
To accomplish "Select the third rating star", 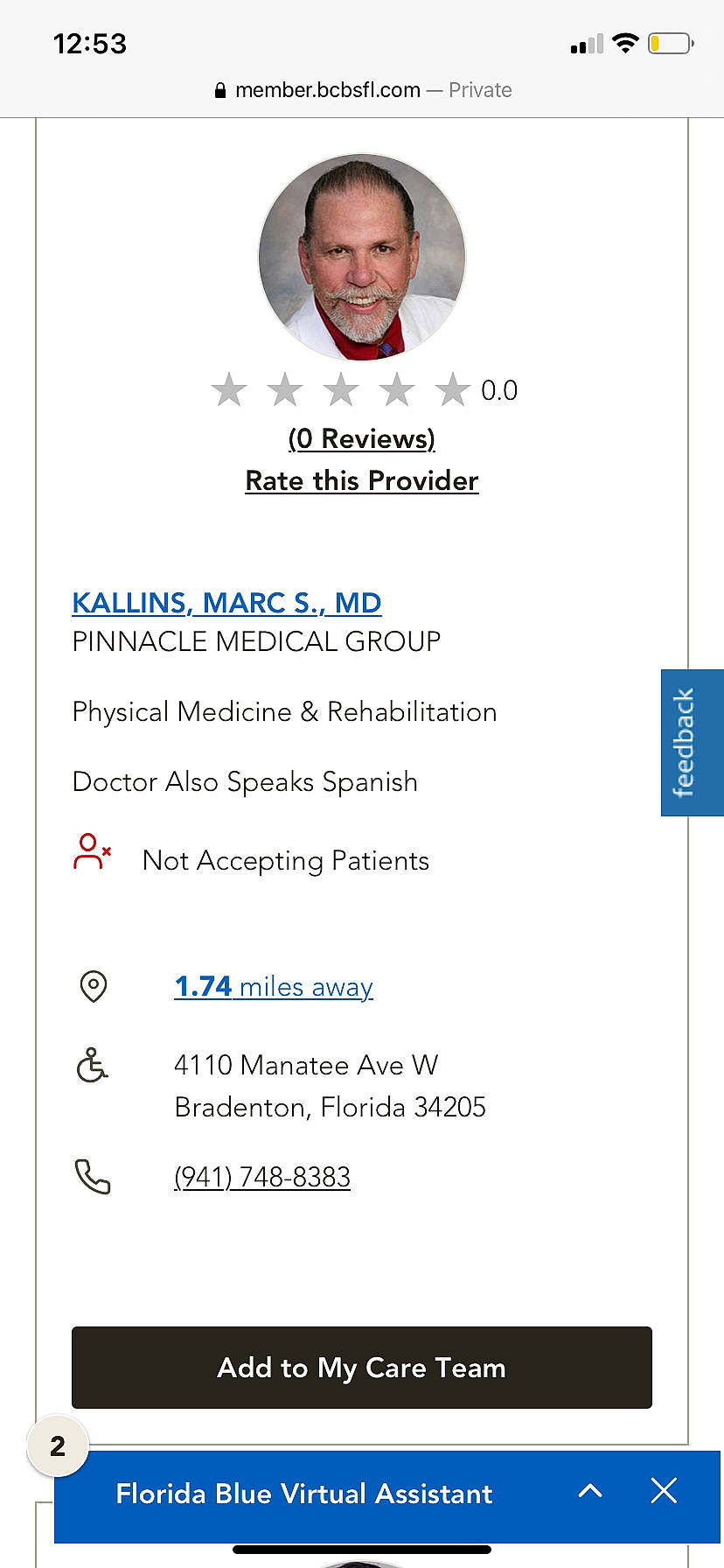I will point(341,390).
